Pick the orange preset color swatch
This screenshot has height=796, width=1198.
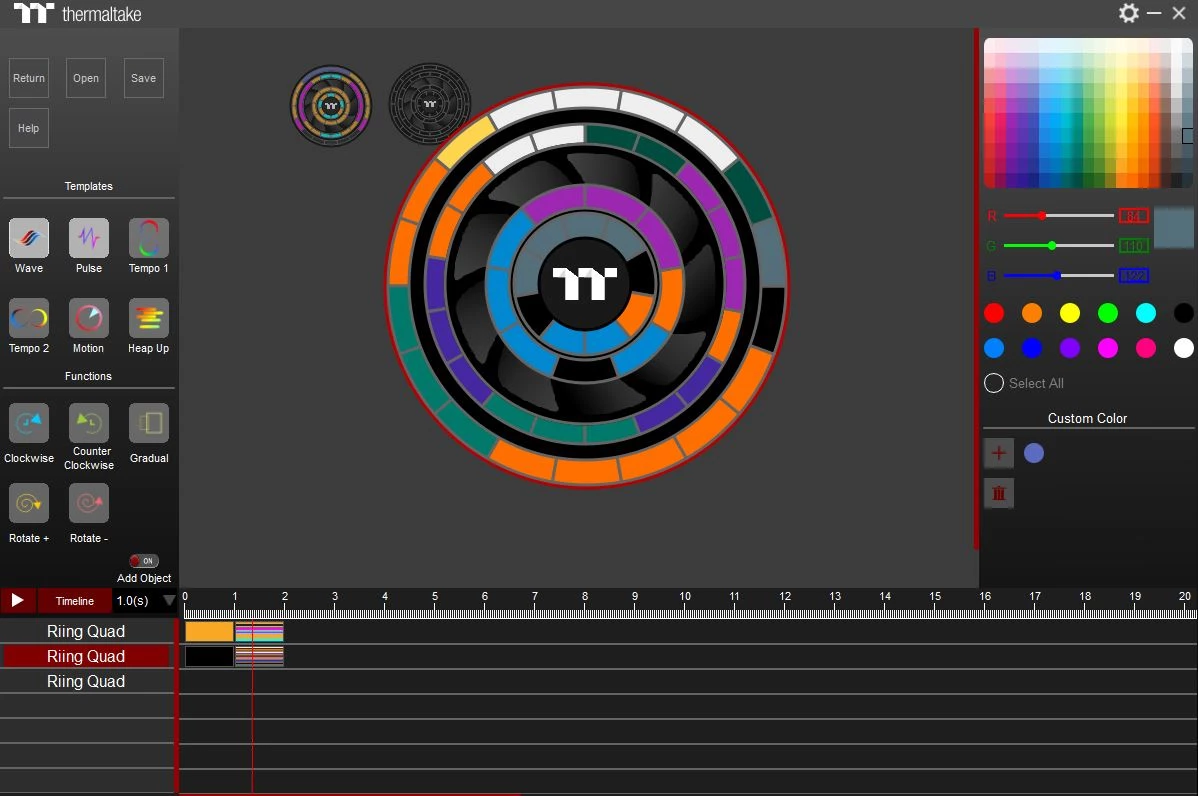click(x=1032, y=313)
